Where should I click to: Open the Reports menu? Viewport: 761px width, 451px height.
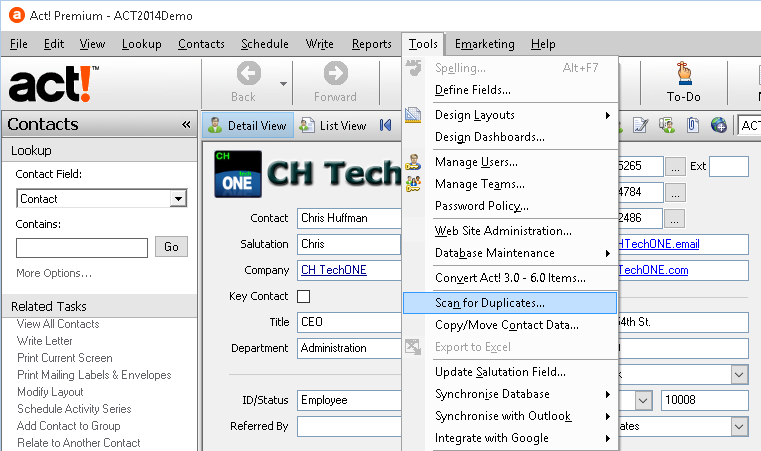[x=372, y=44]
